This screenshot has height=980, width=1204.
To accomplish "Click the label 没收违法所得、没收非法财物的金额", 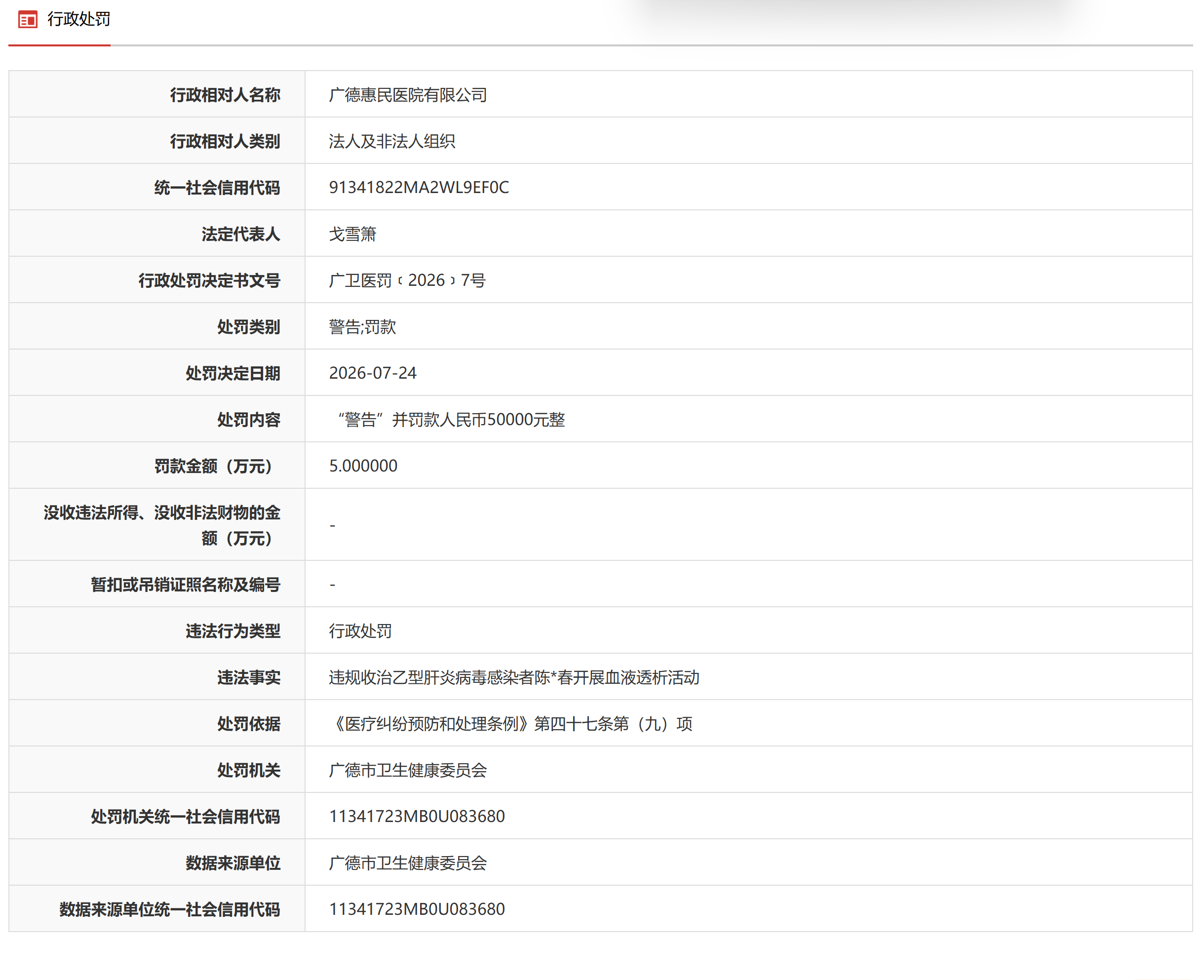I will (x=162, y=525).
